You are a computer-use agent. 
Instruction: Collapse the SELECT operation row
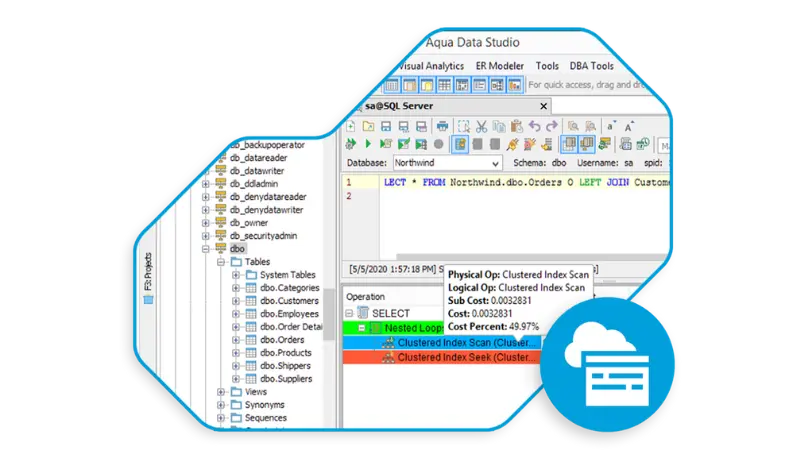pyautogui.click(x=349, y=313)
